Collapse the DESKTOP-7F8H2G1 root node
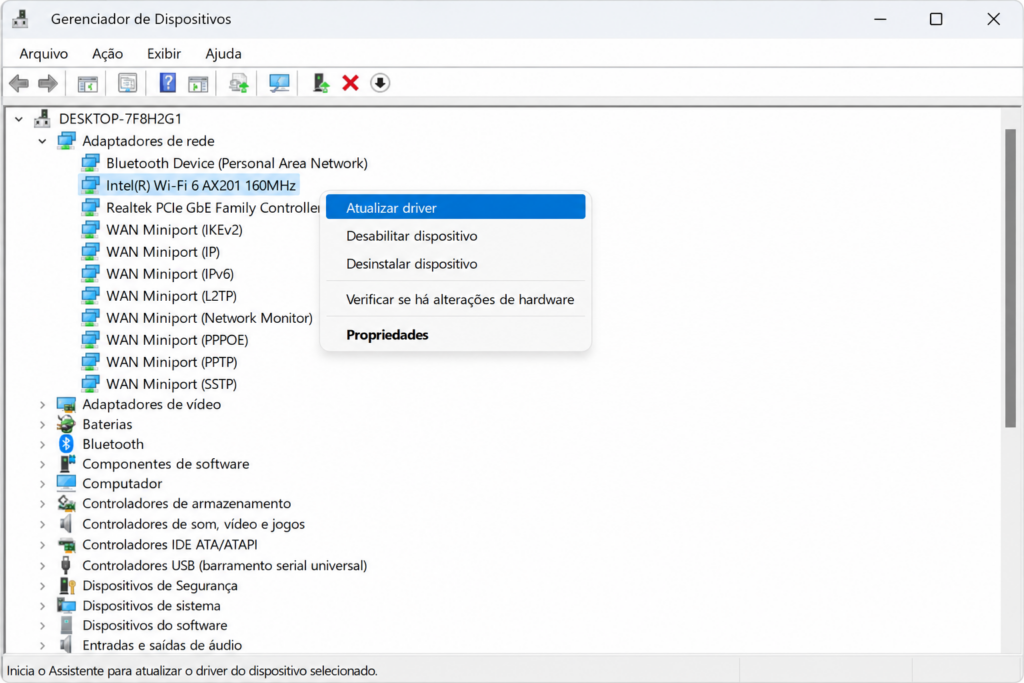 [x=19, y=119]
